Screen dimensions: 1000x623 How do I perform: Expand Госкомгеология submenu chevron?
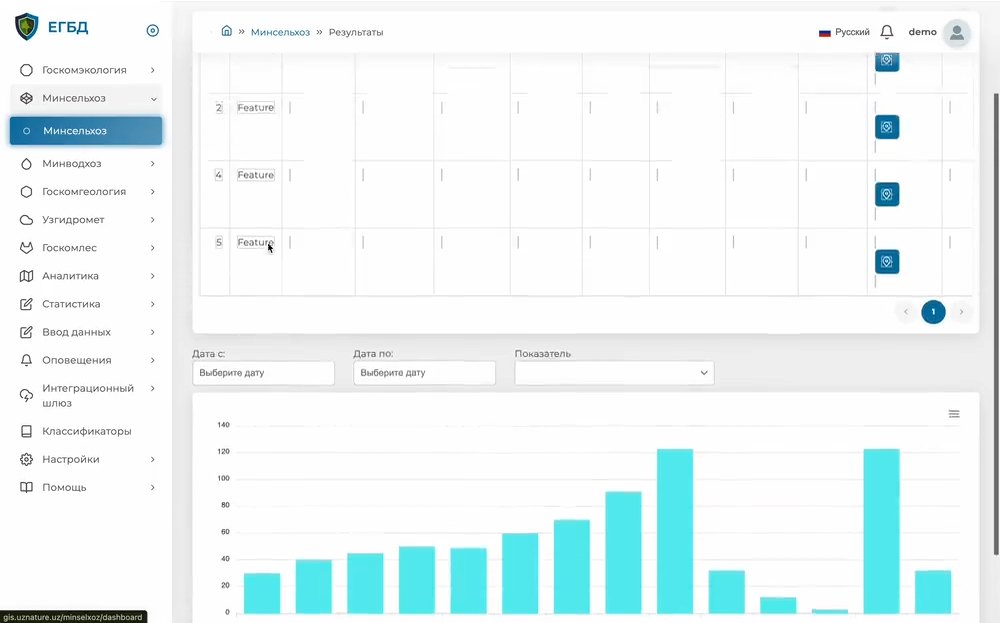coord(152,192)
